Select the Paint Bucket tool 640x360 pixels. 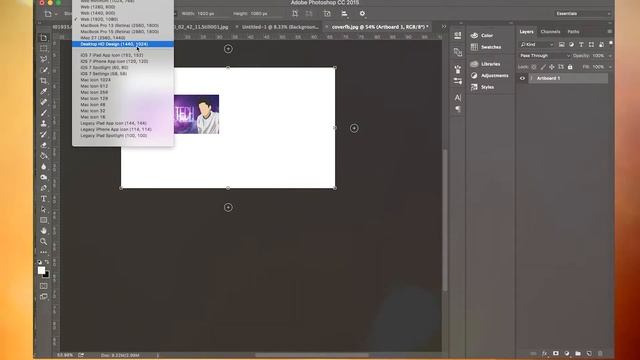pyautogui.click(x=44, y=156)
